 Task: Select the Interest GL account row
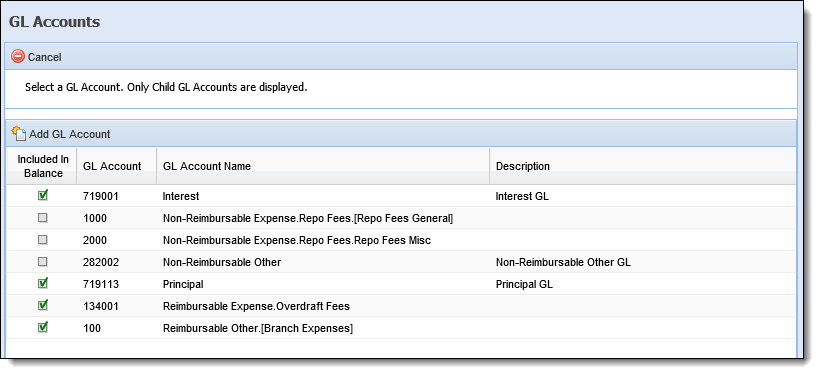click(x=401, y=196)
